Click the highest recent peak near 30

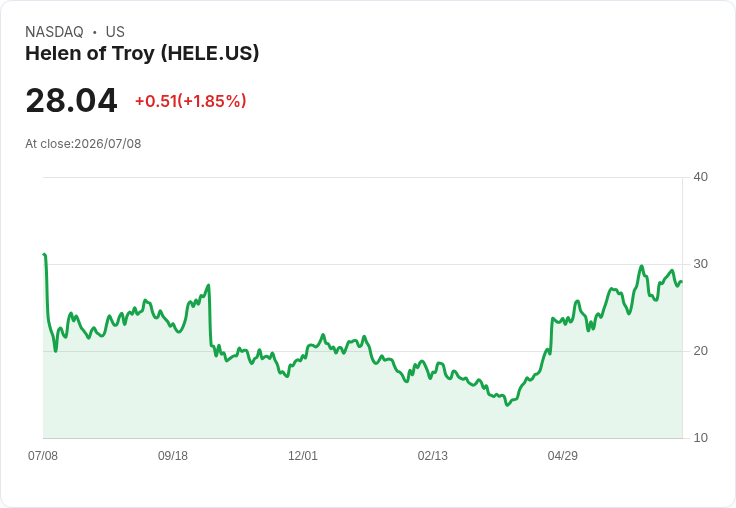tap(642, 266)
